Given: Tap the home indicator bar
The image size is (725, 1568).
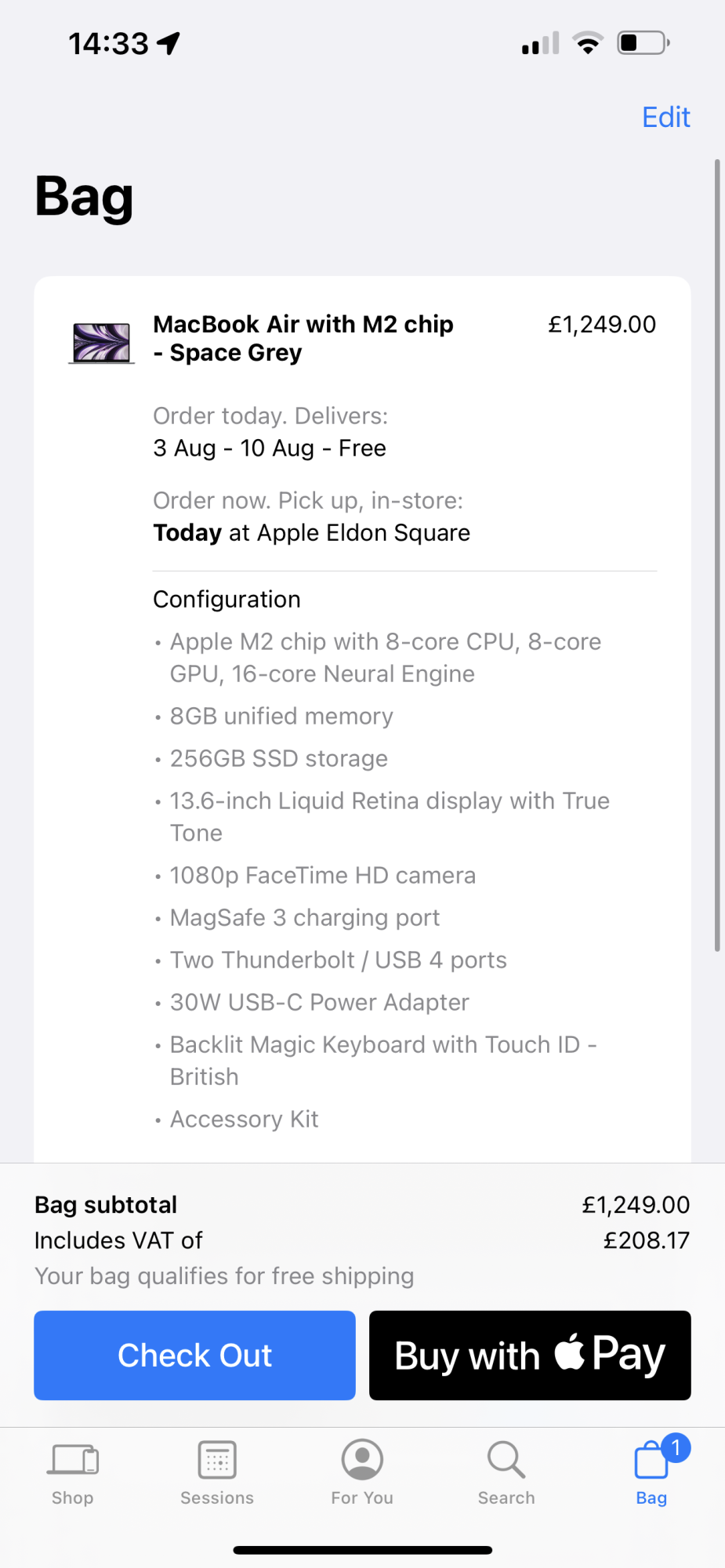Looking at the screenshot, I should [x=362, y=1550].
